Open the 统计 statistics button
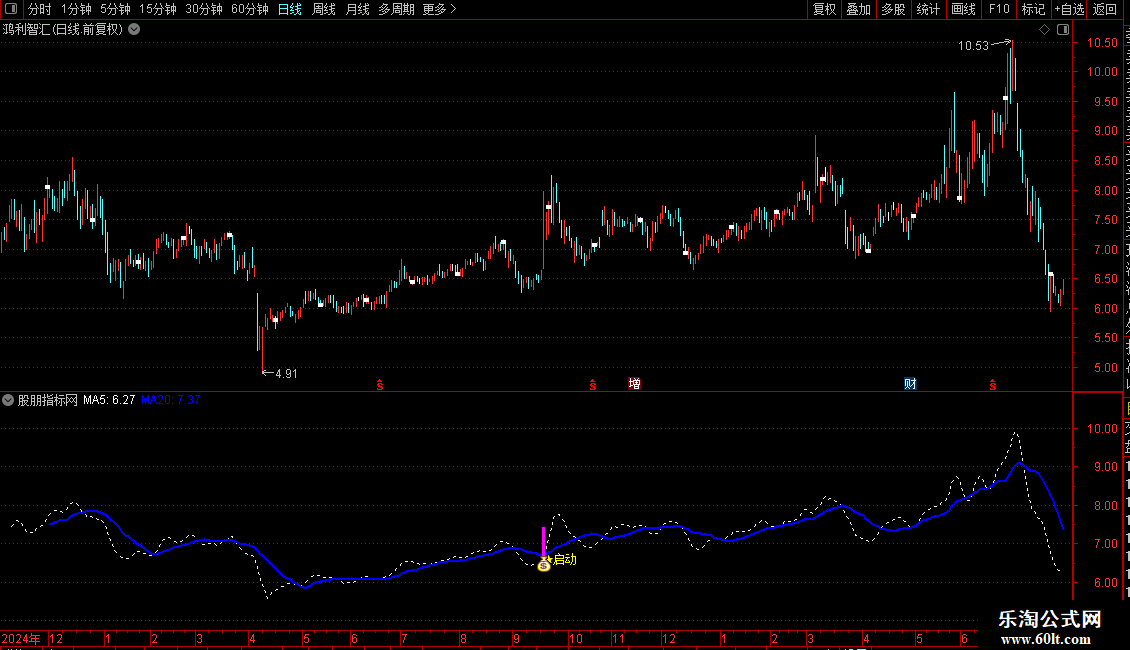This screenshot has width=1130, height=650. pyautogui.click(x=927, y=9)
